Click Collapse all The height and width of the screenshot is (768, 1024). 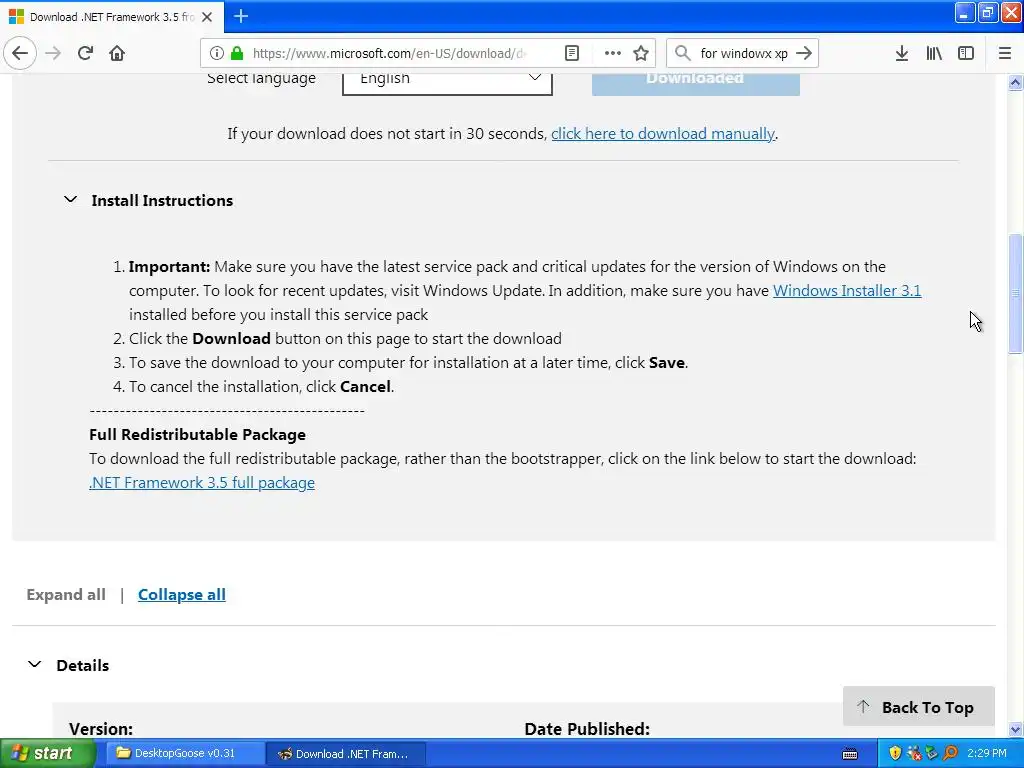pyautogui.click(x=182, y=595)
